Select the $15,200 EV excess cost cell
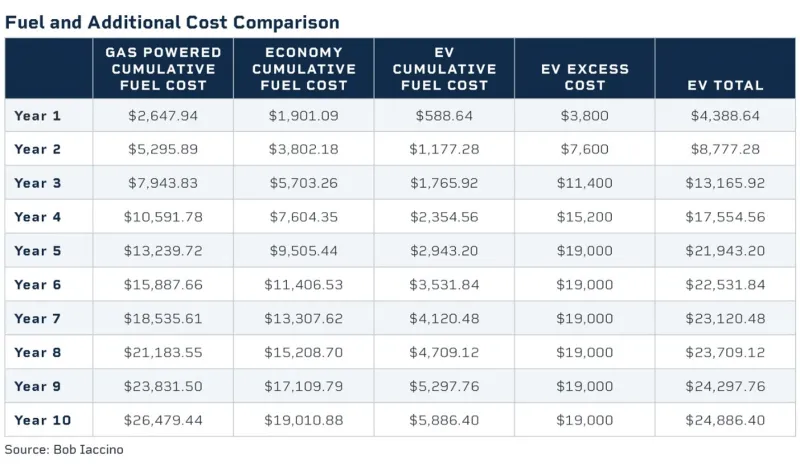 pos(585,217)
